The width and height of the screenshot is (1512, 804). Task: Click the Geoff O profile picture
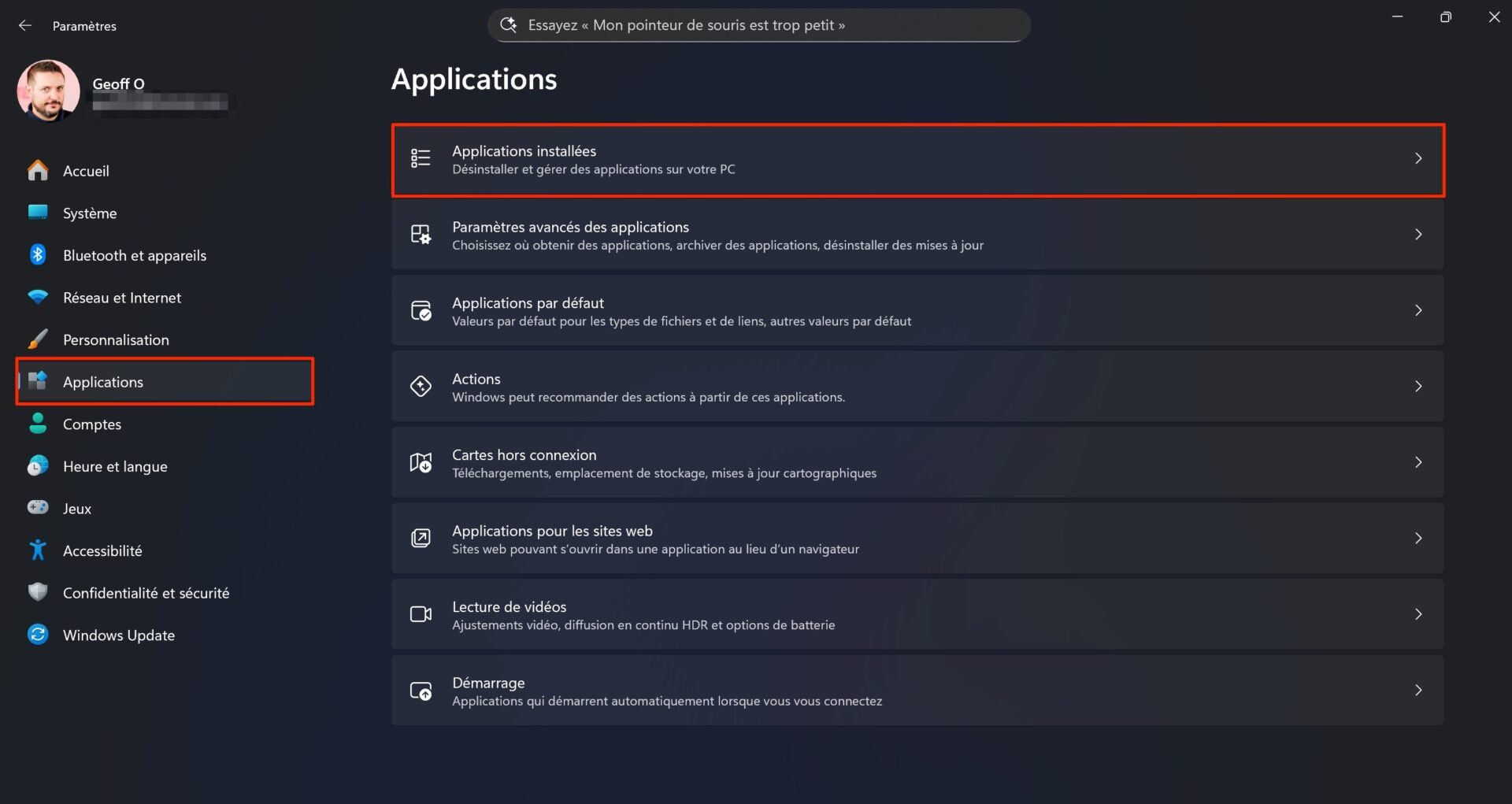click(48, 91)
